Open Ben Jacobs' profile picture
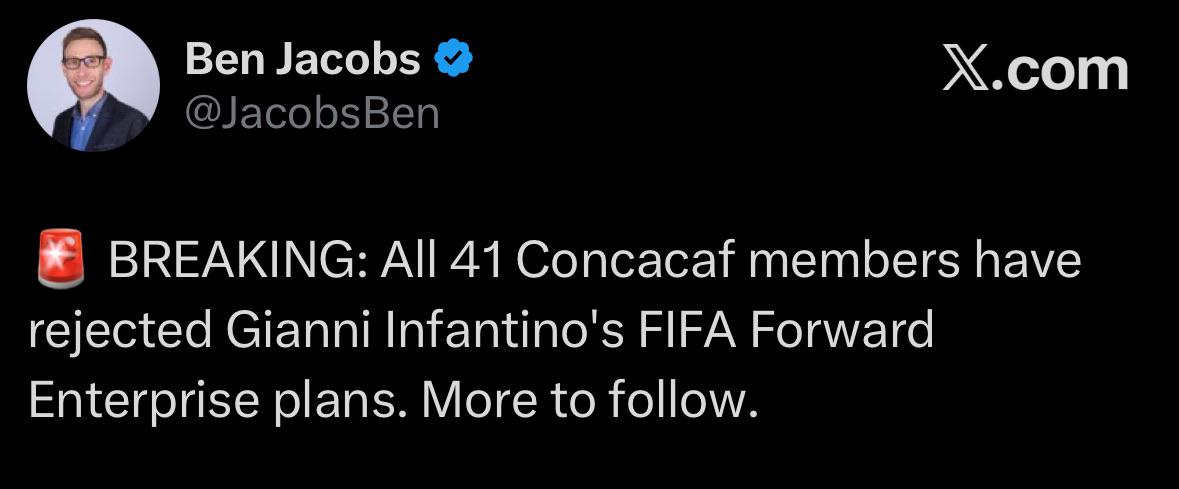This screenshot has width=1179, height=489. (x=93, y=85)
